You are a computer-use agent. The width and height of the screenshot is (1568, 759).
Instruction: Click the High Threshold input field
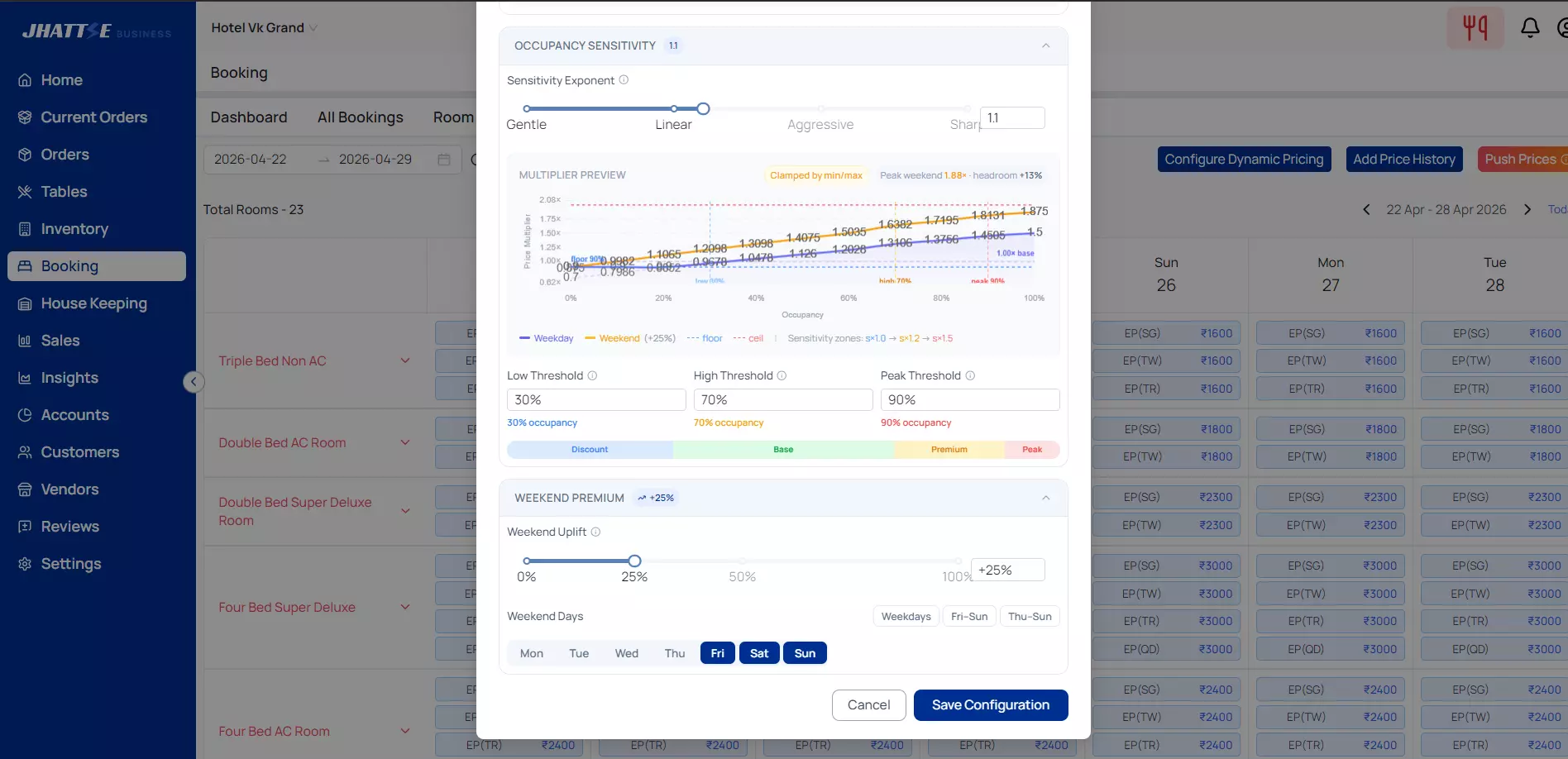(782, 399)
